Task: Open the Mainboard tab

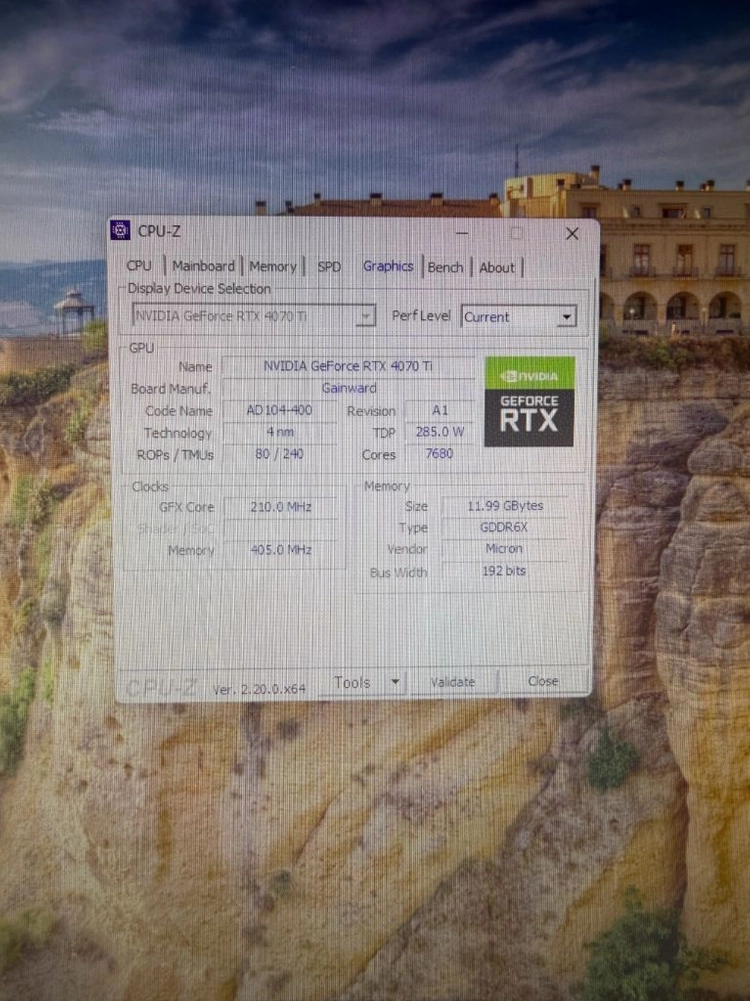Action: tap(204, 266)
